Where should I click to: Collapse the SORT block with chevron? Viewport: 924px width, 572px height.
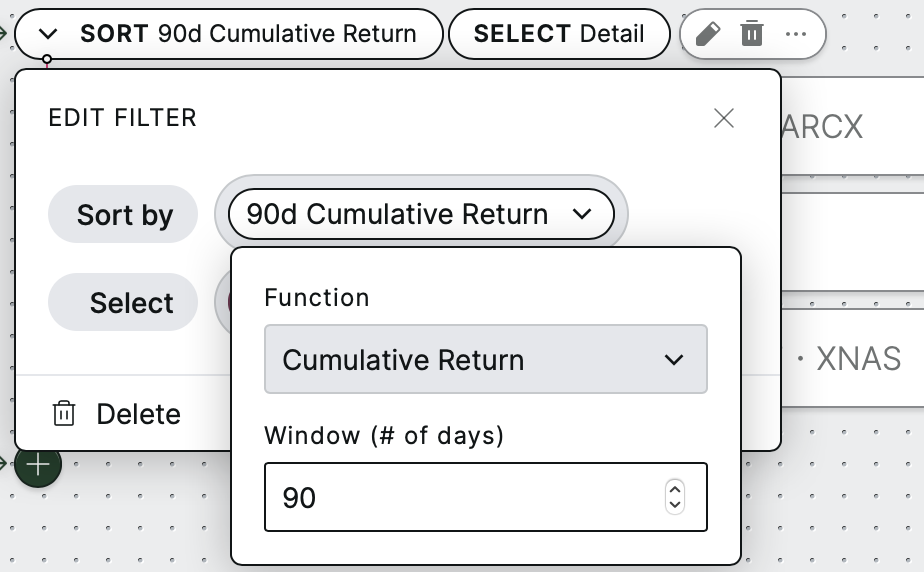pos(48,34)
